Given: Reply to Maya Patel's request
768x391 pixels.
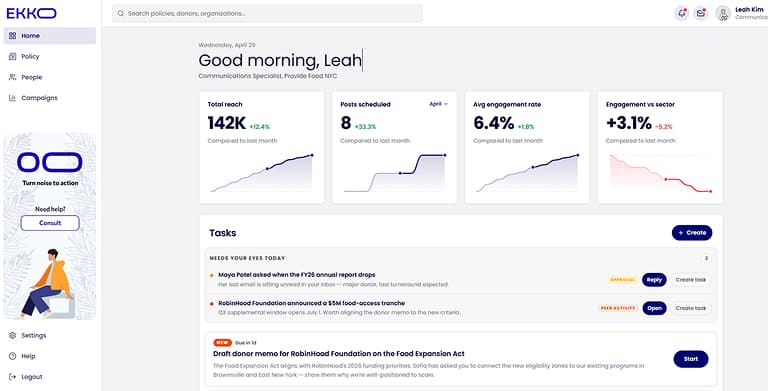Looking at the screenshot, I should [654, 280].
